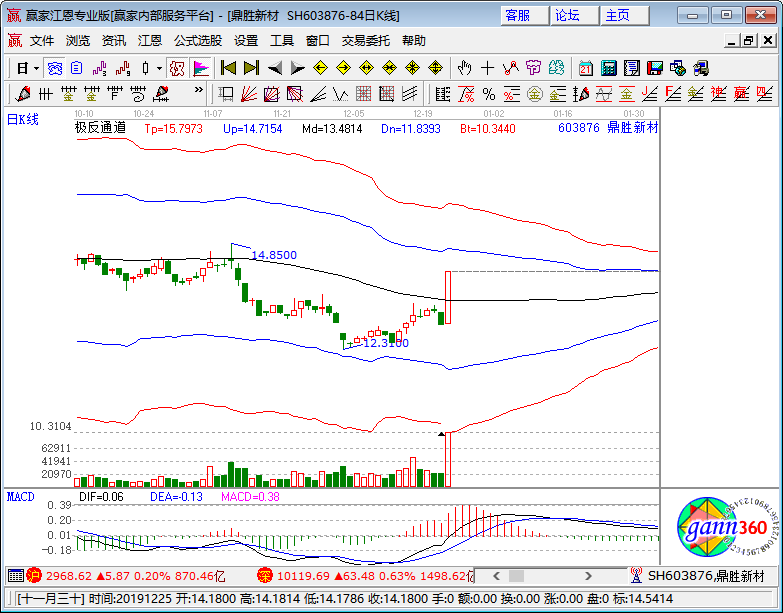Open the 交易委托 menu
The height and width of the screenshot is (613, 783).
(x=366, y=41)
